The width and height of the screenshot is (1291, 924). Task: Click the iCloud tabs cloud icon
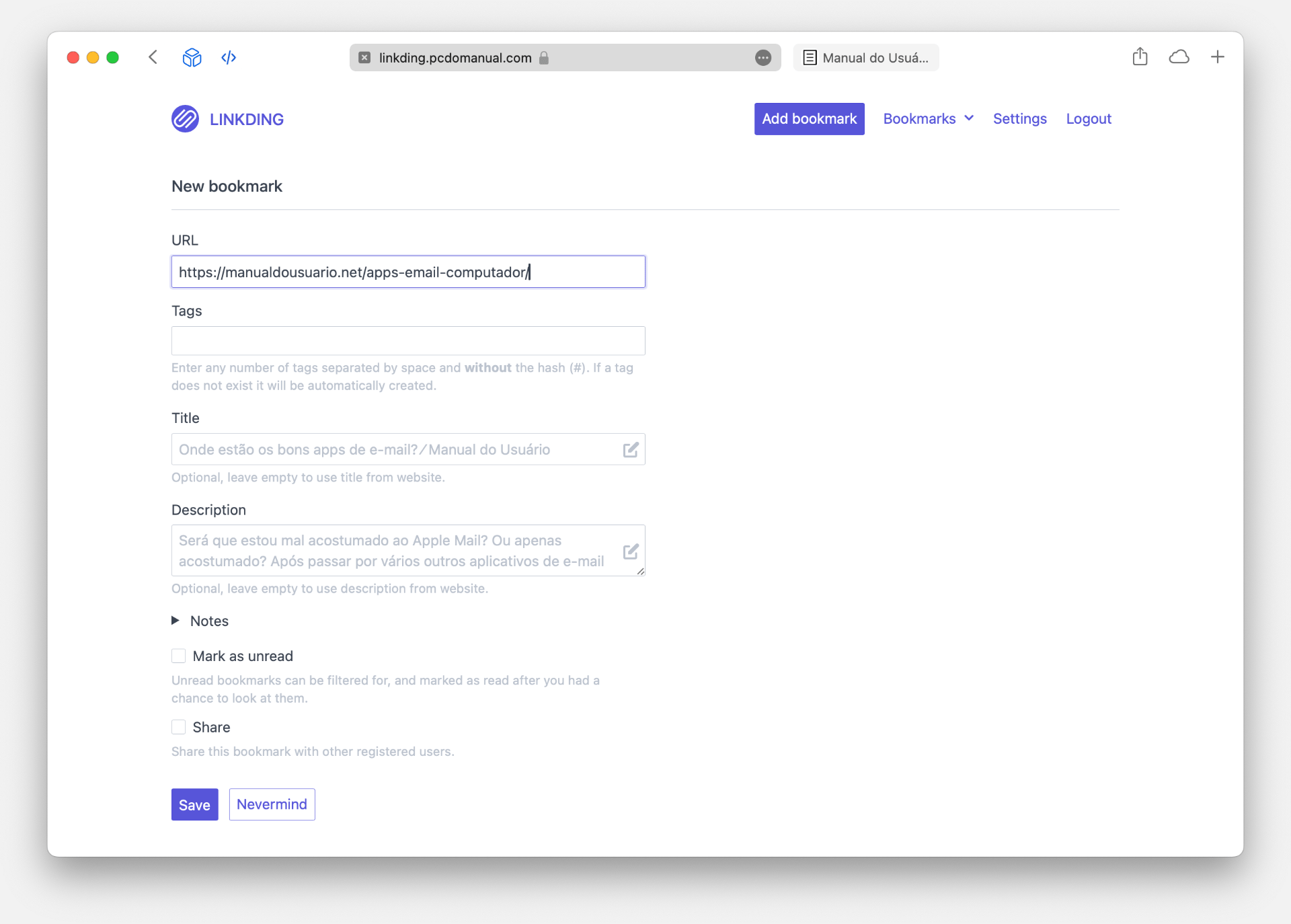(x=1179, y=57)
